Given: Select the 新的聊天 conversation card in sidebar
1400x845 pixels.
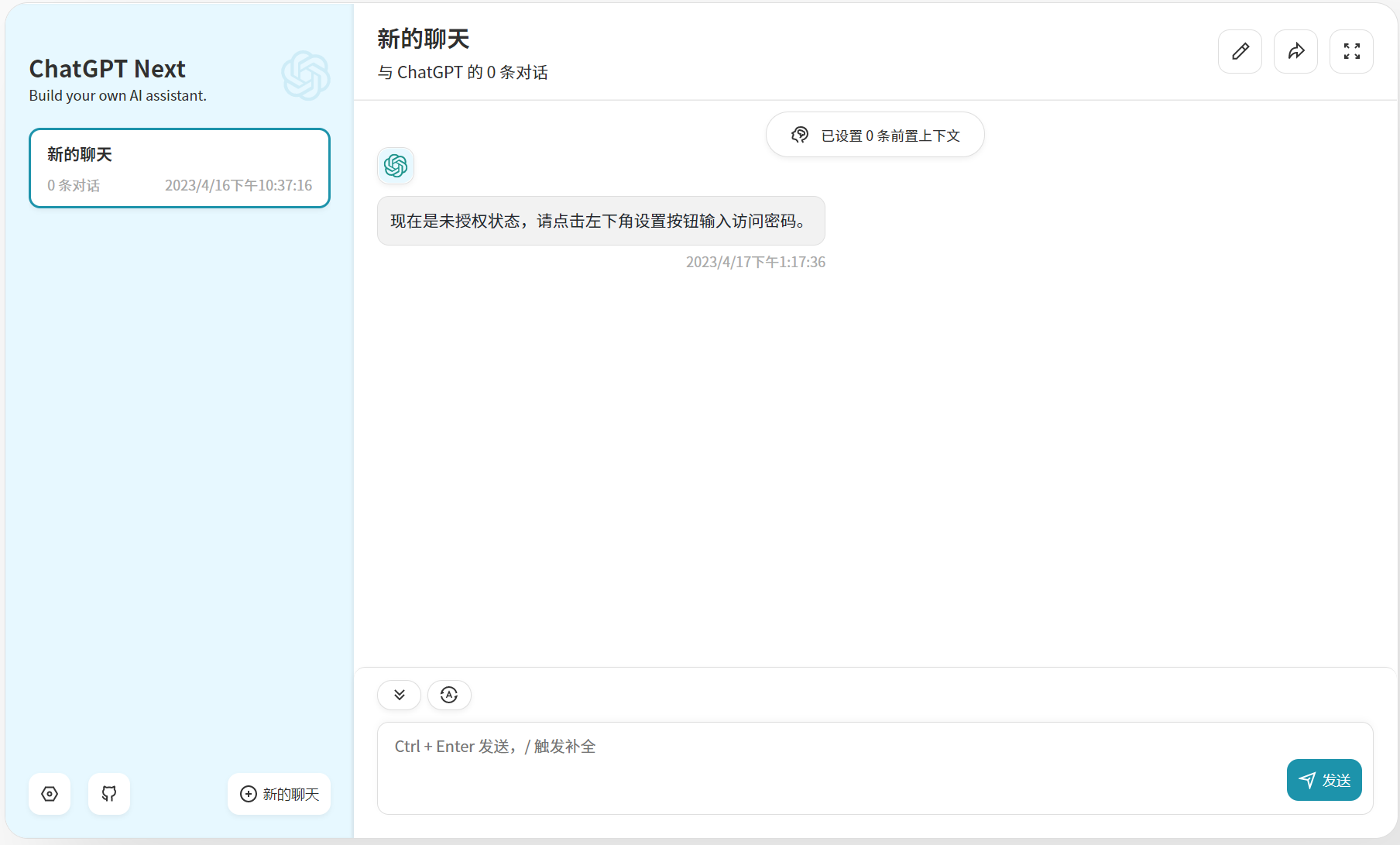Looking at the screenshot, I should [180, 168].
